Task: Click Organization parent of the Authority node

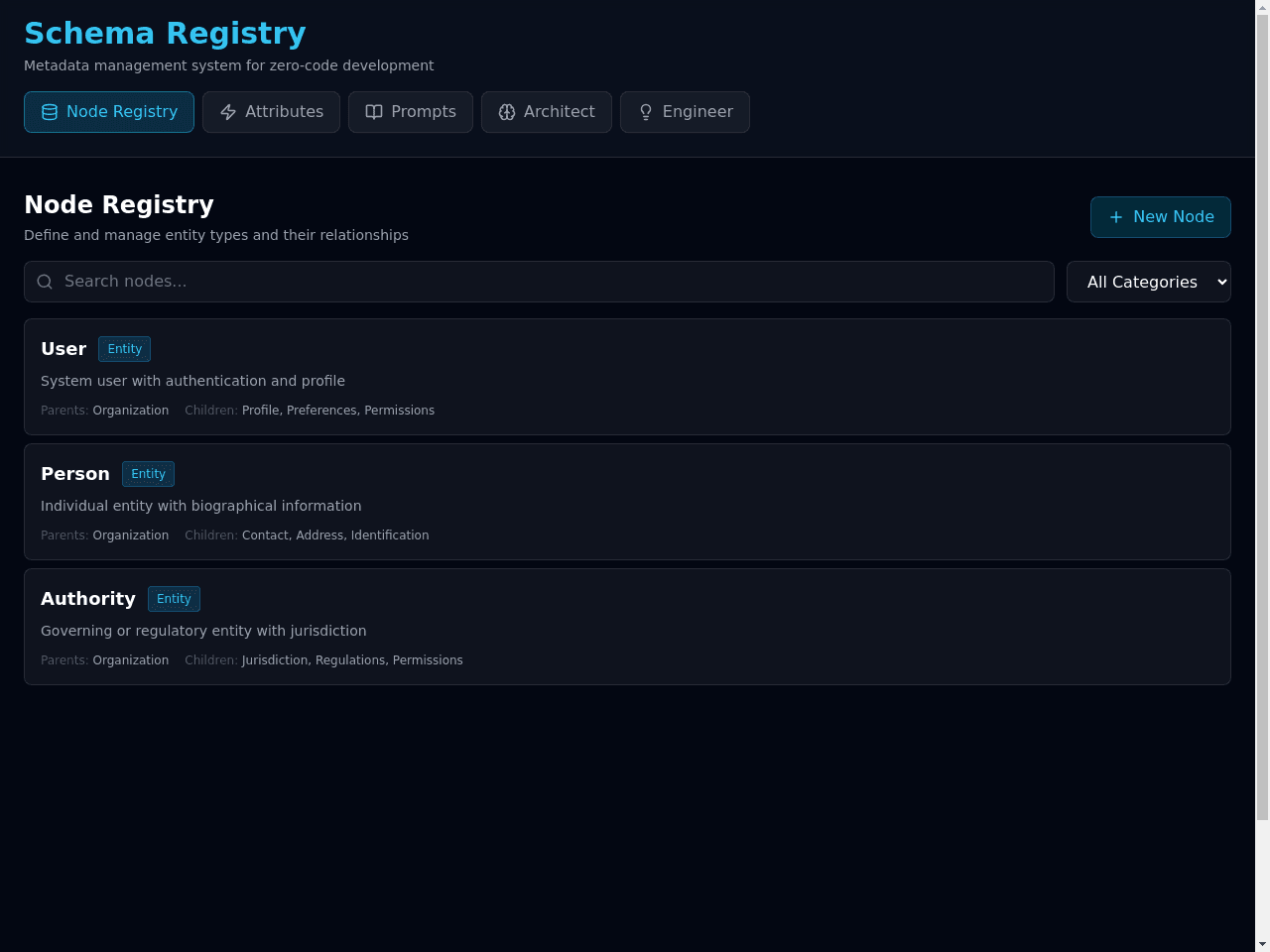Action: click(131, 660)
